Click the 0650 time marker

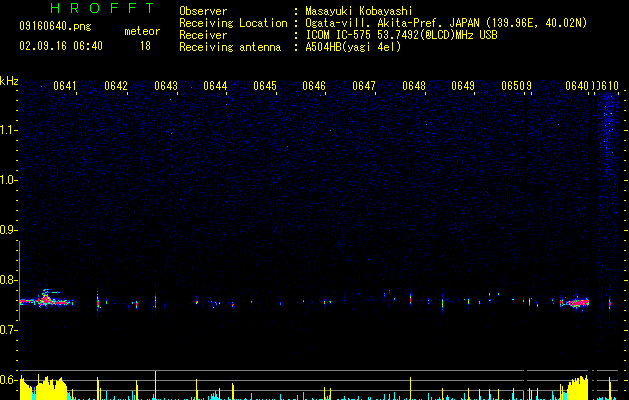(513, 86)
